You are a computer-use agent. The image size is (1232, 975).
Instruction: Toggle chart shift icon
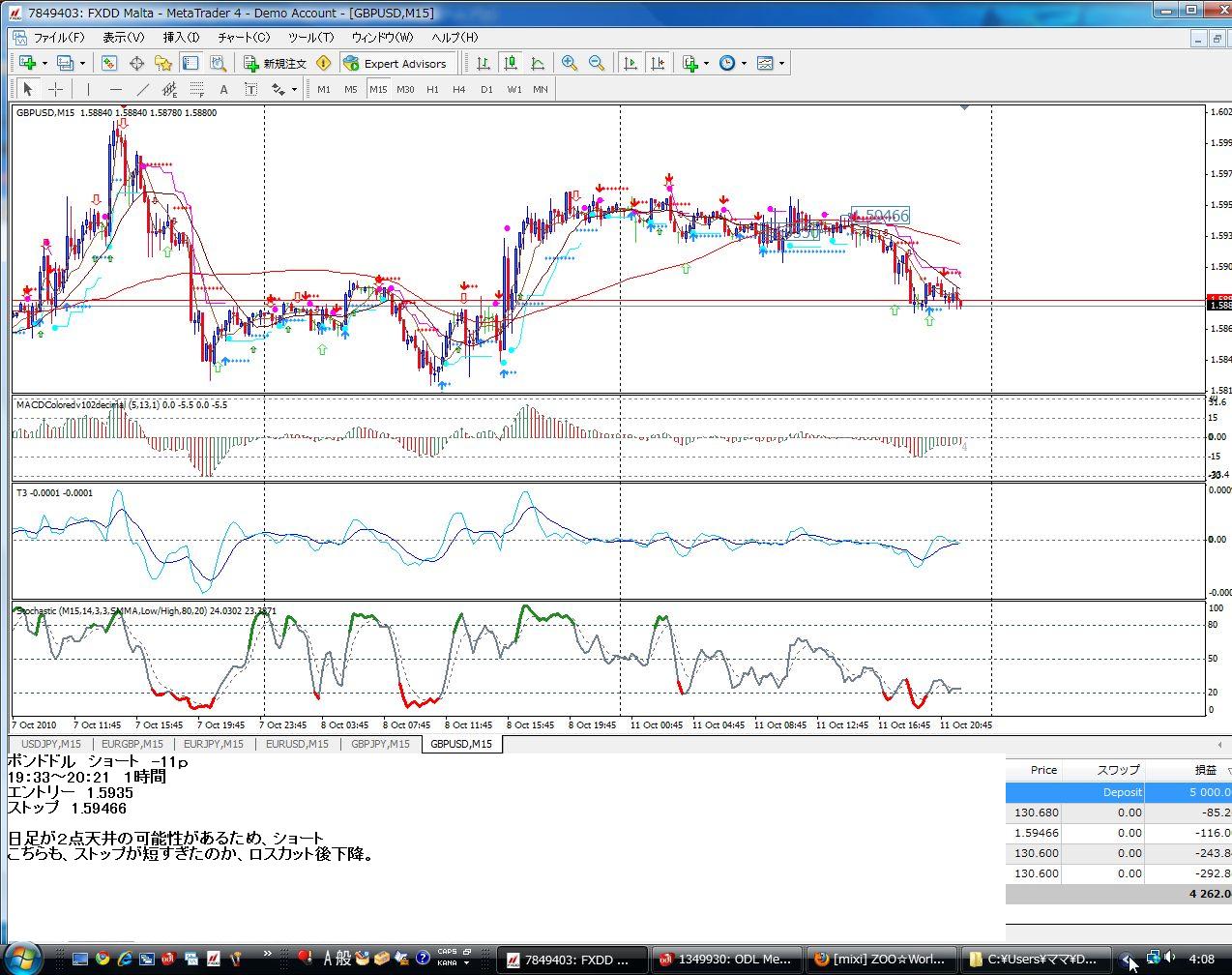click(x=658, y=63)
